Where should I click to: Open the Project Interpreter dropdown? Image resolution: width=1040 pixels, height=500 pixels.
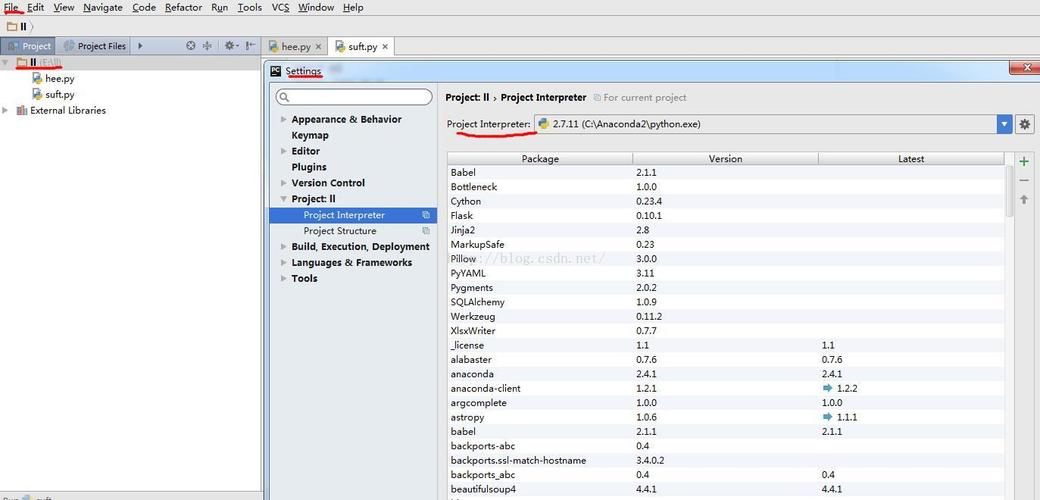coord(1005,124)
